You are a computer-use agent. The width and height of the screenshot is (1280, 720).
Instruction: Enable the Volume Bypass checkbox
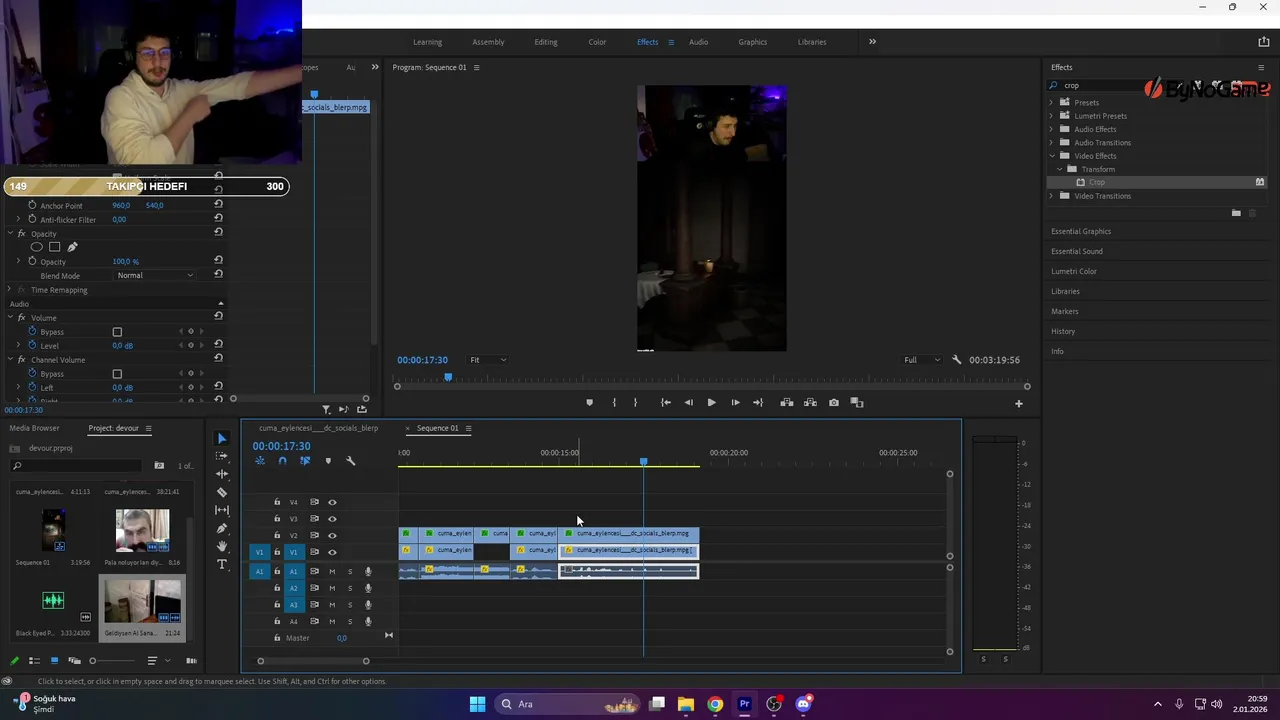tap(117, 332)
